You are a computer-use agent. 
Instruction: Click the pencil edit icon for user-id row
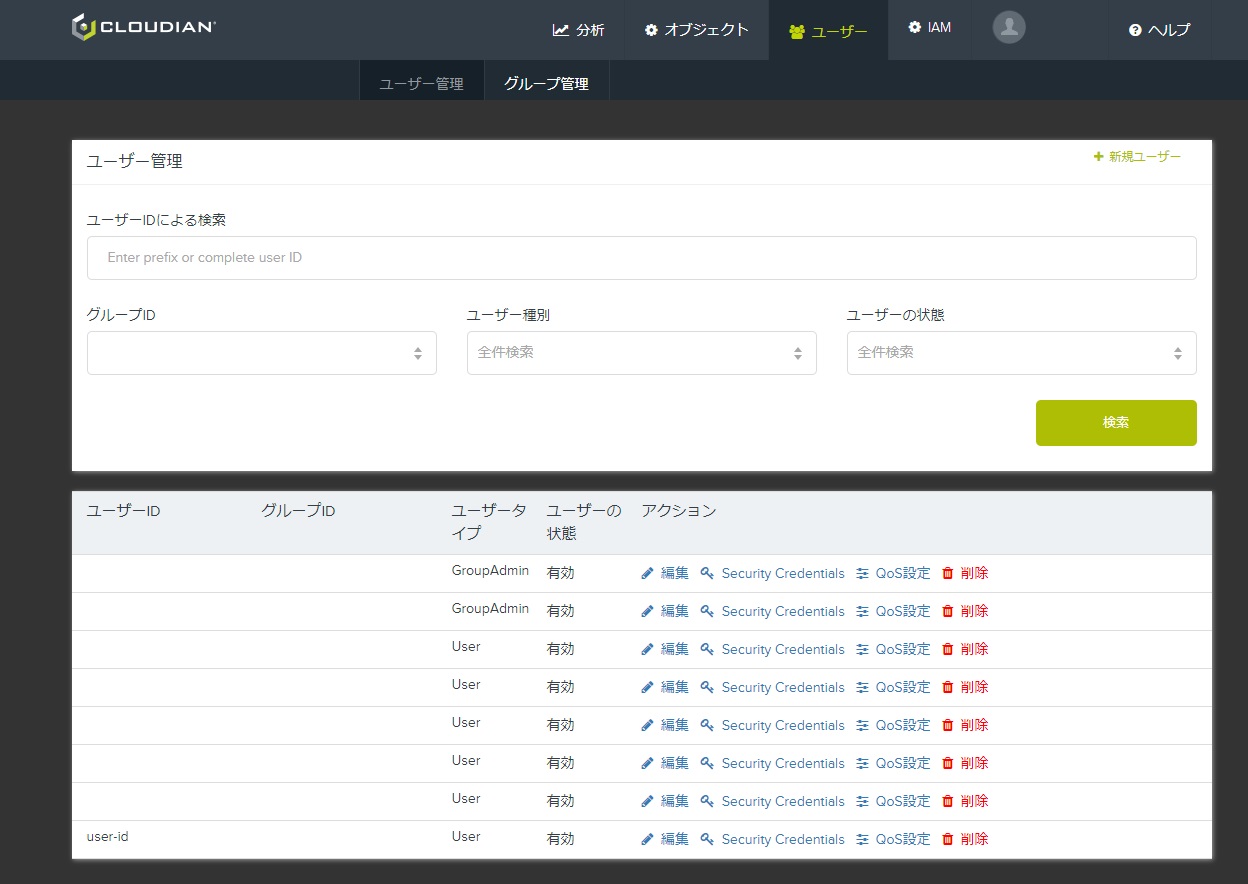tap(647, 839)
